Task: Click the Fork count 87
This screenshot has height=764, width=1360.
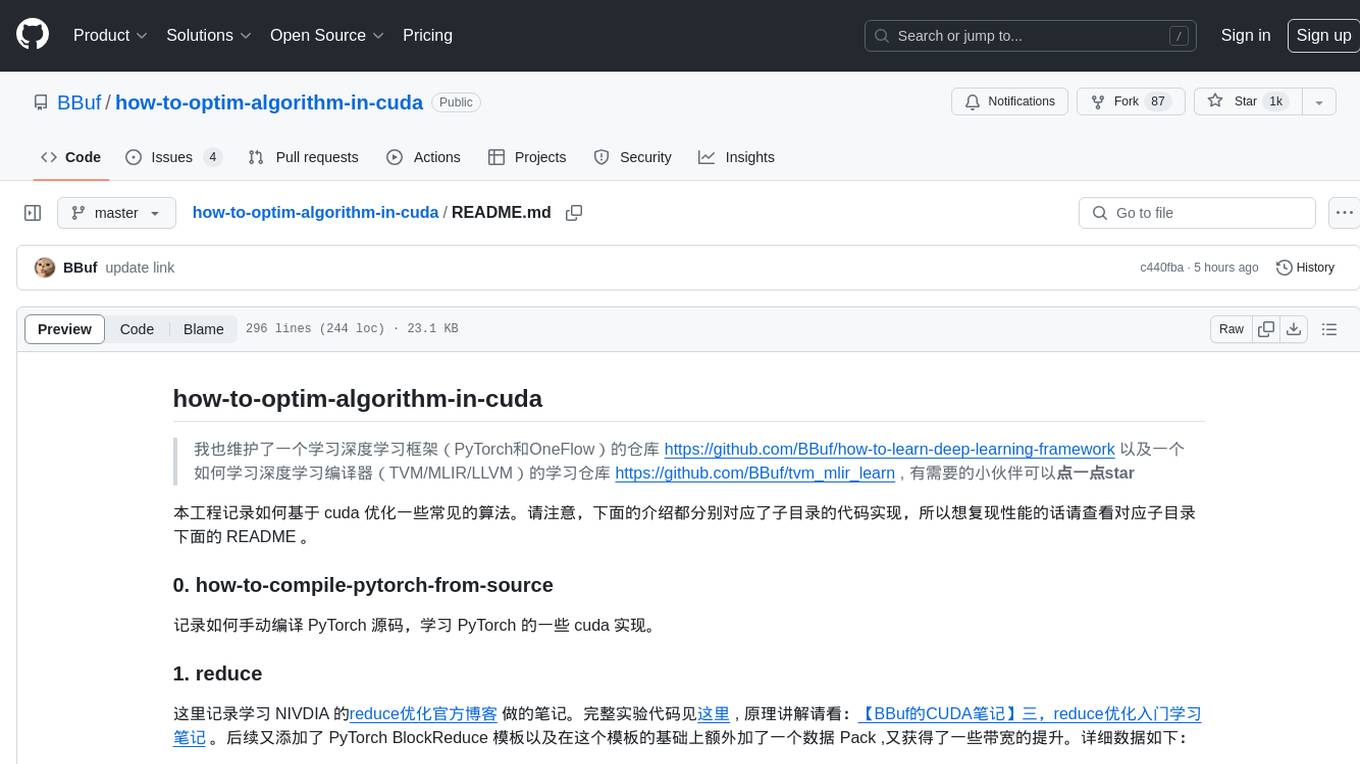Action: (1158, 102)
